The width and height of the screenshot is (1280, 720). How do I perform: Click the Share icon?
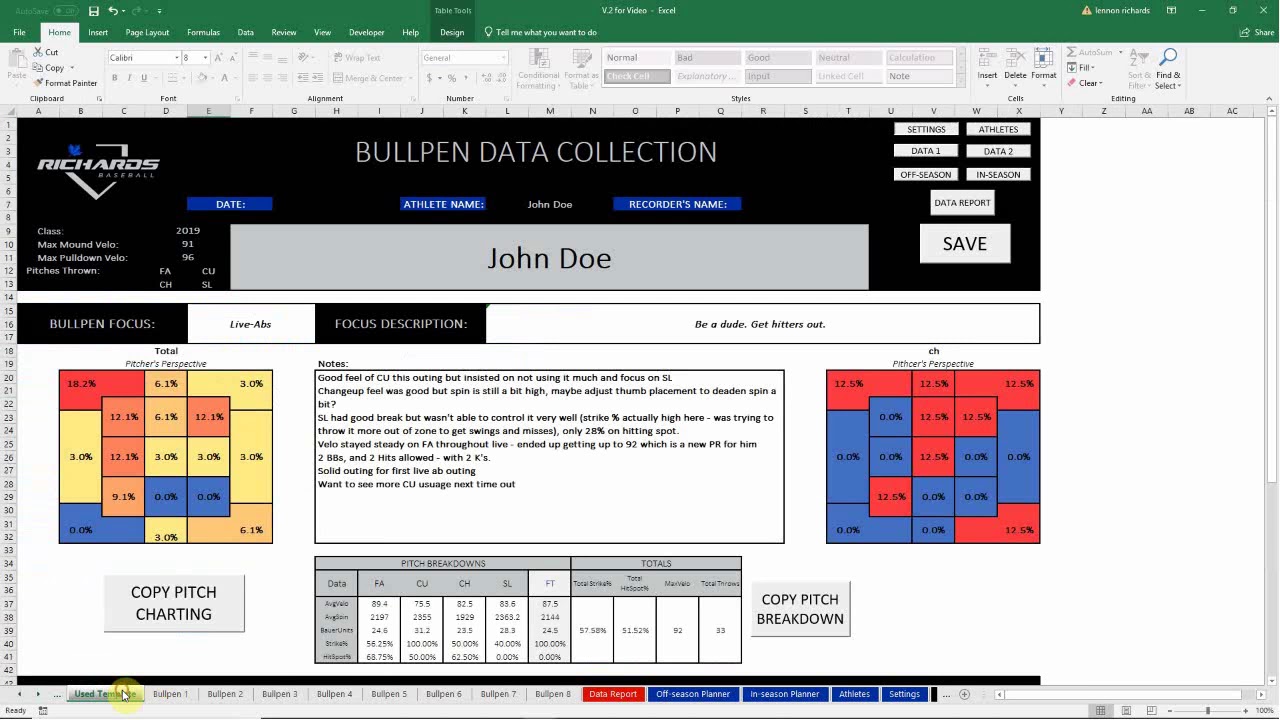[1257, 32]
